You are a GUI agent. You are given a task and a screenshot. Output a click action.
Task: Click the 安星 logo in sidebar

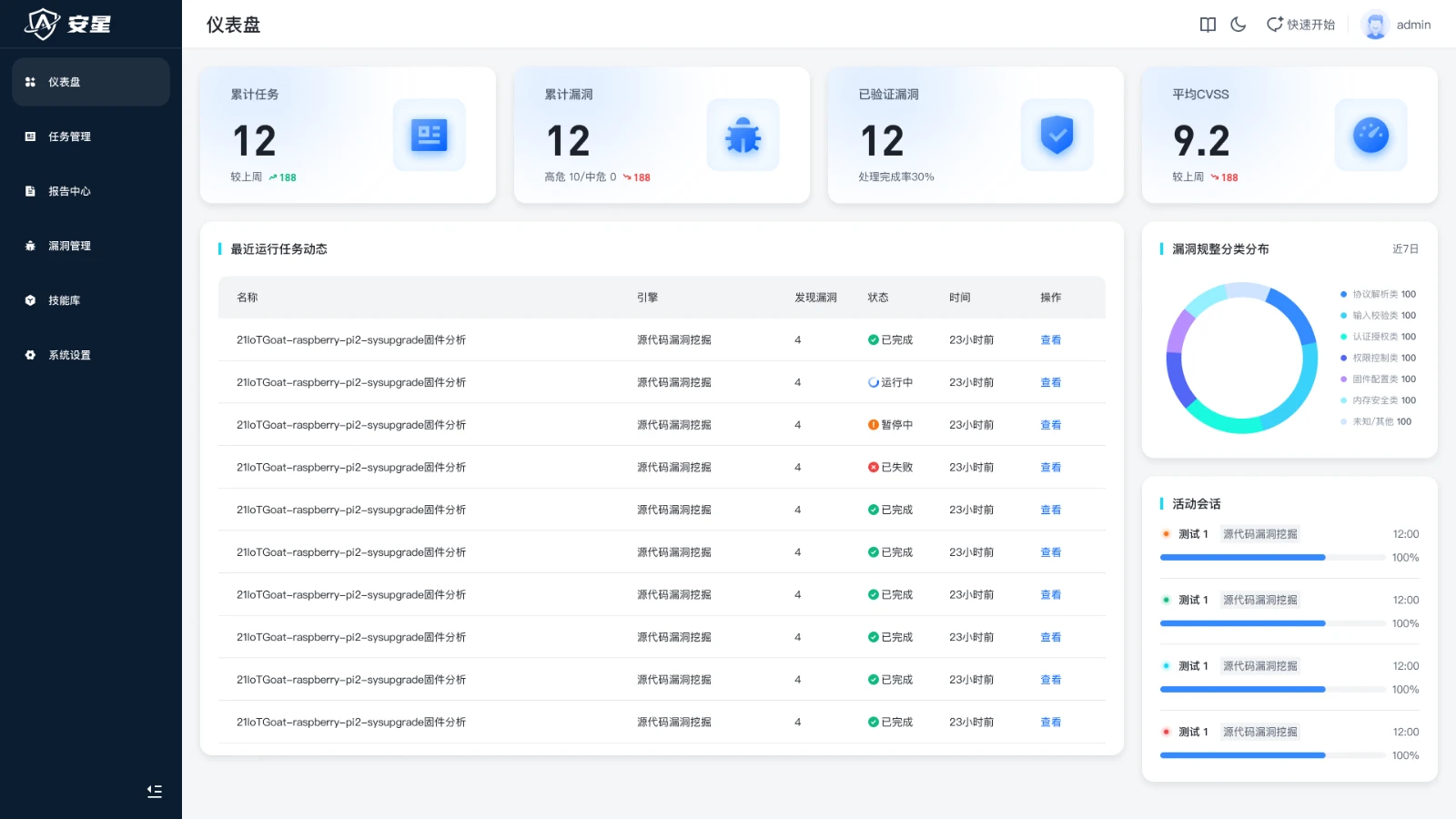click(67, 24)
